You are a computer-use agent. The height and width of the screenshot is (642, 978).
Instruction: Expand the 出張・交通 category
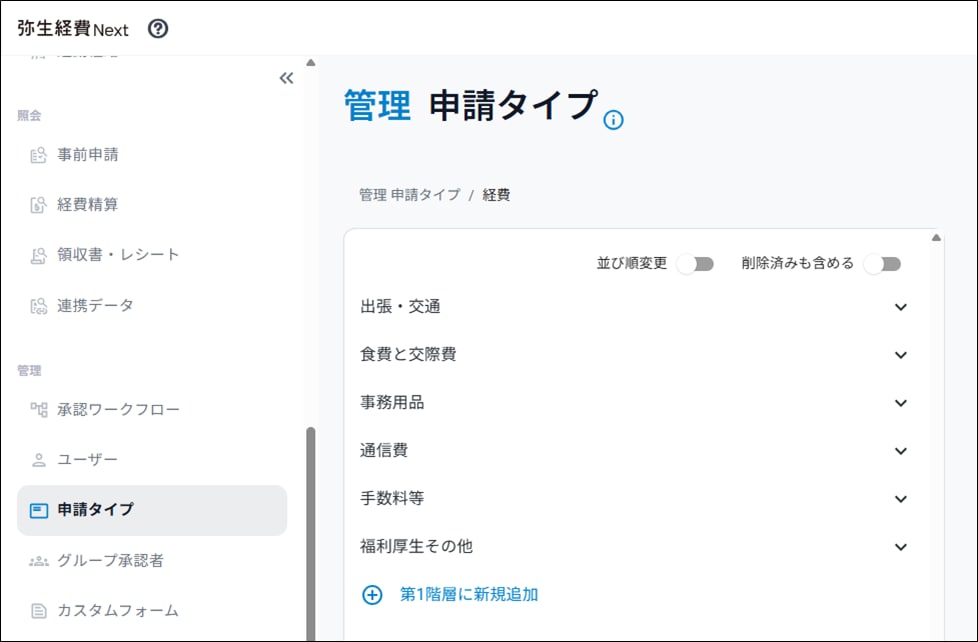900,307
